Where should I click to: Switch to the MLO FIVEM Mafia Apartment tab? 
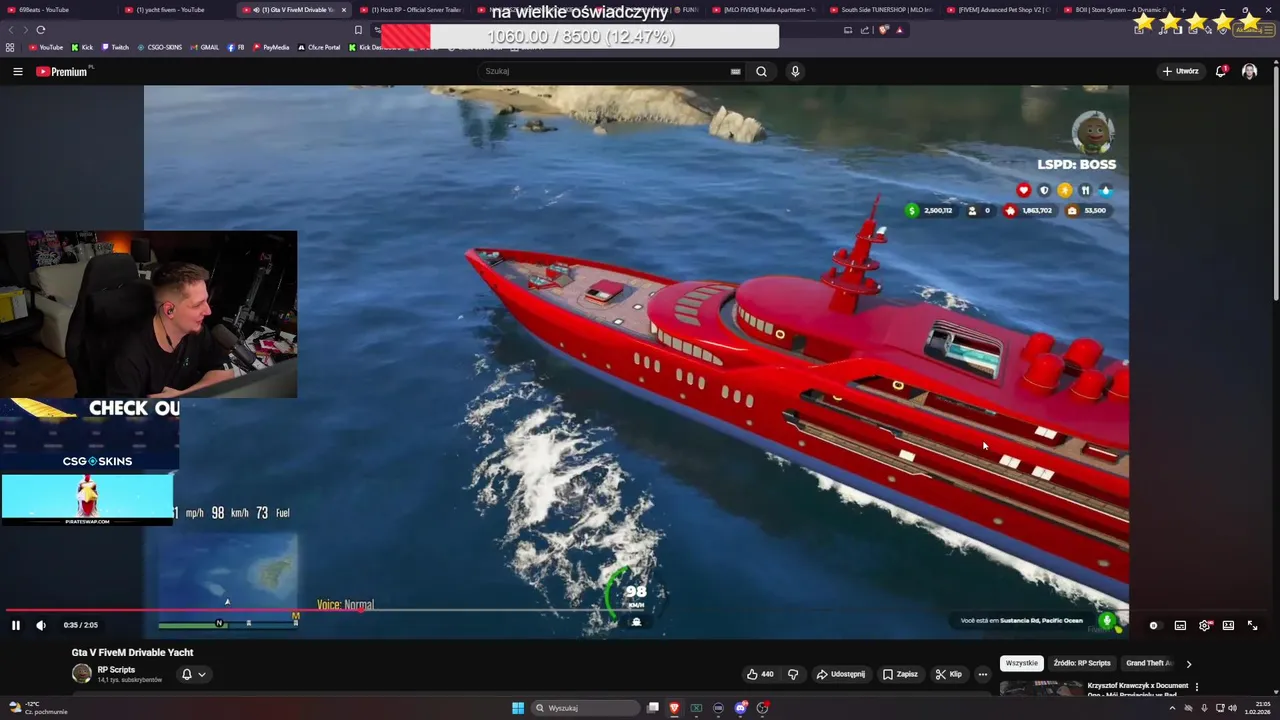[765, 10]
